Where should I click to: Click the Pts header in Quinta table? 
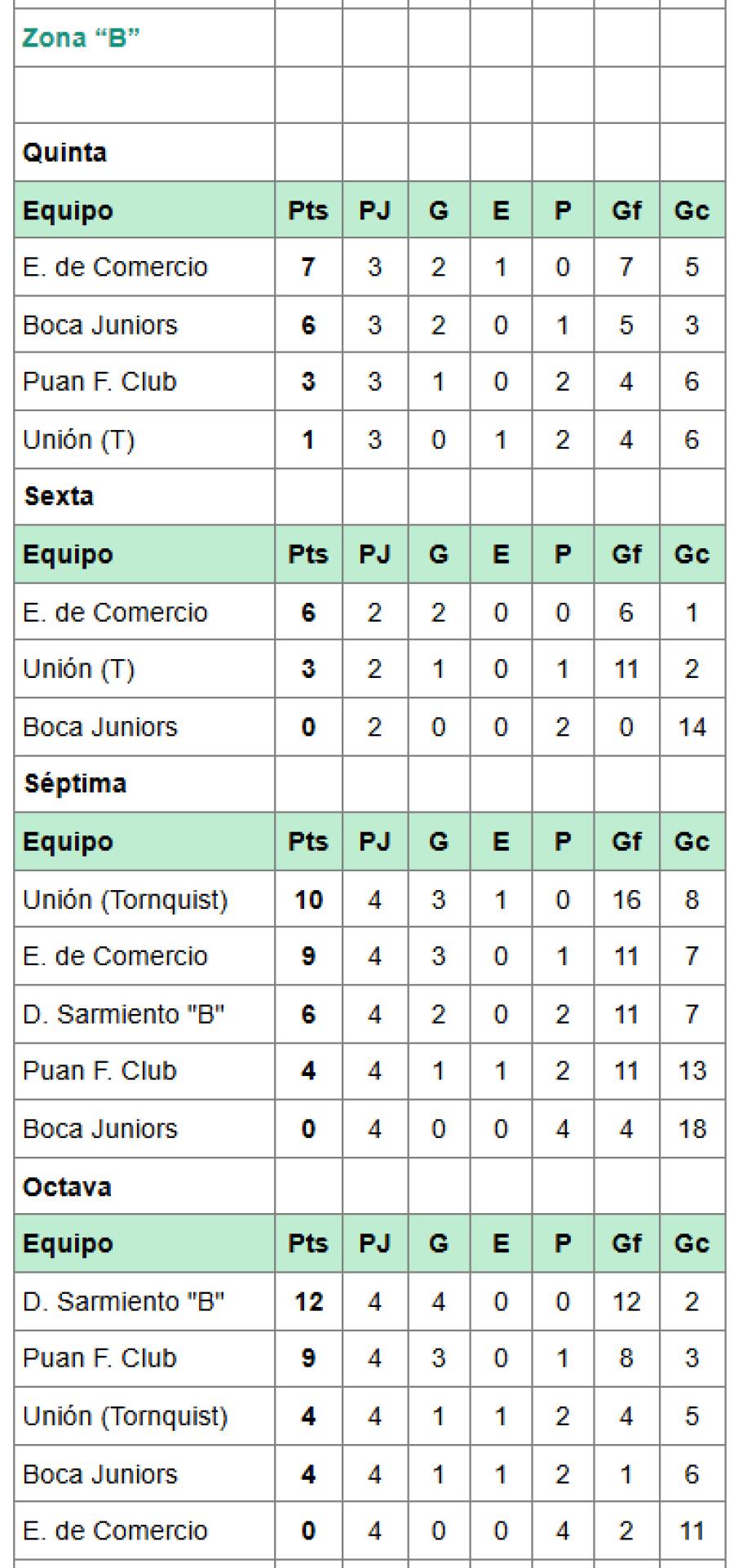(307, 210)
